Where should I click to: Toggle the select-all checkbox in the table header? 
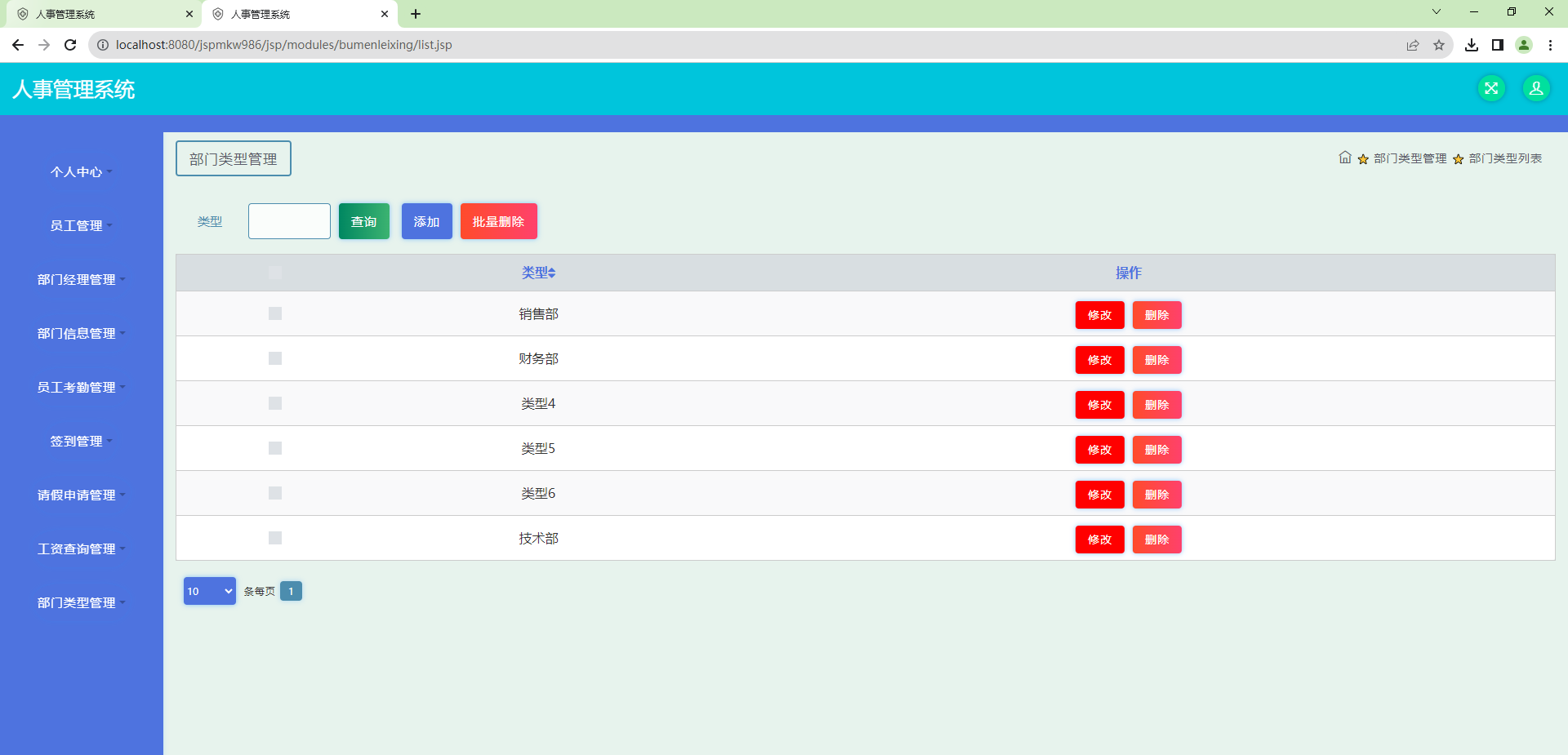point(274,273)
